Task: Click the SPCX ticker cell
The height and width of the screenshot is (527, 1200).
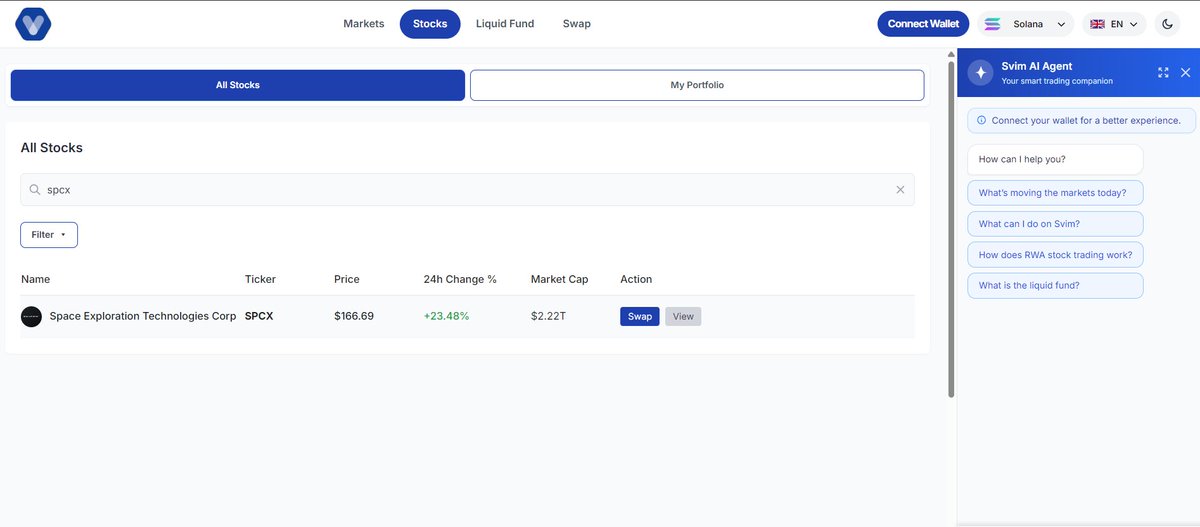Action: coord(259,316)
